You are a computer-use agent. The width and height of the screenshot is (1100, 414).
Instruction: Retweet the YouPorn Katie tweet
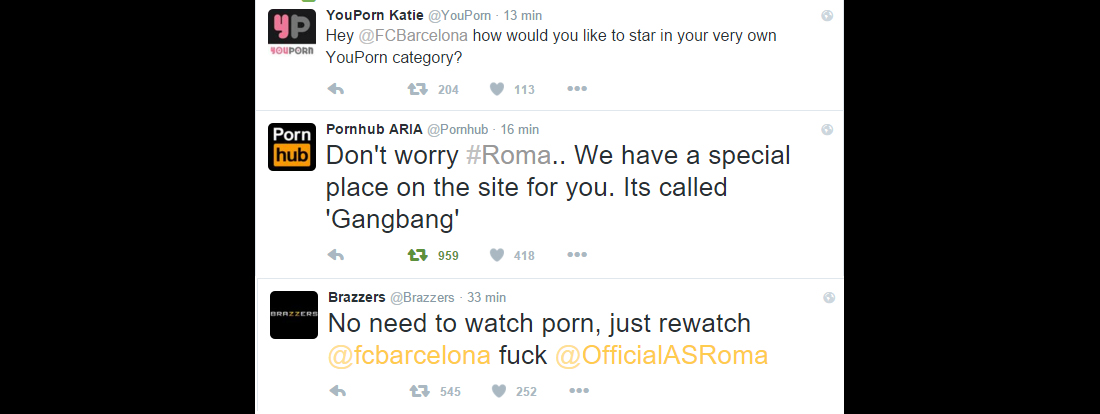[x=417, y=89]
